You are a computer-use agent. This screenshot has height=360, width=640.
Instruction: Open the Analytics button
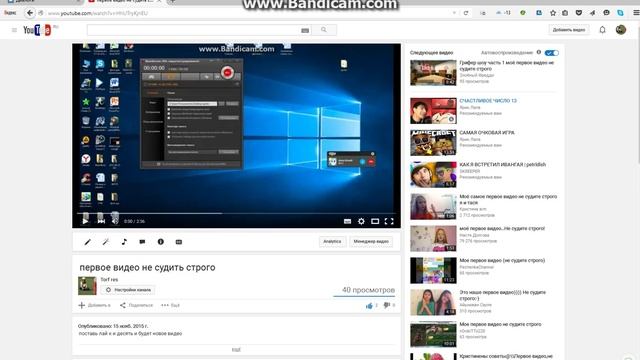click(332, 242)
